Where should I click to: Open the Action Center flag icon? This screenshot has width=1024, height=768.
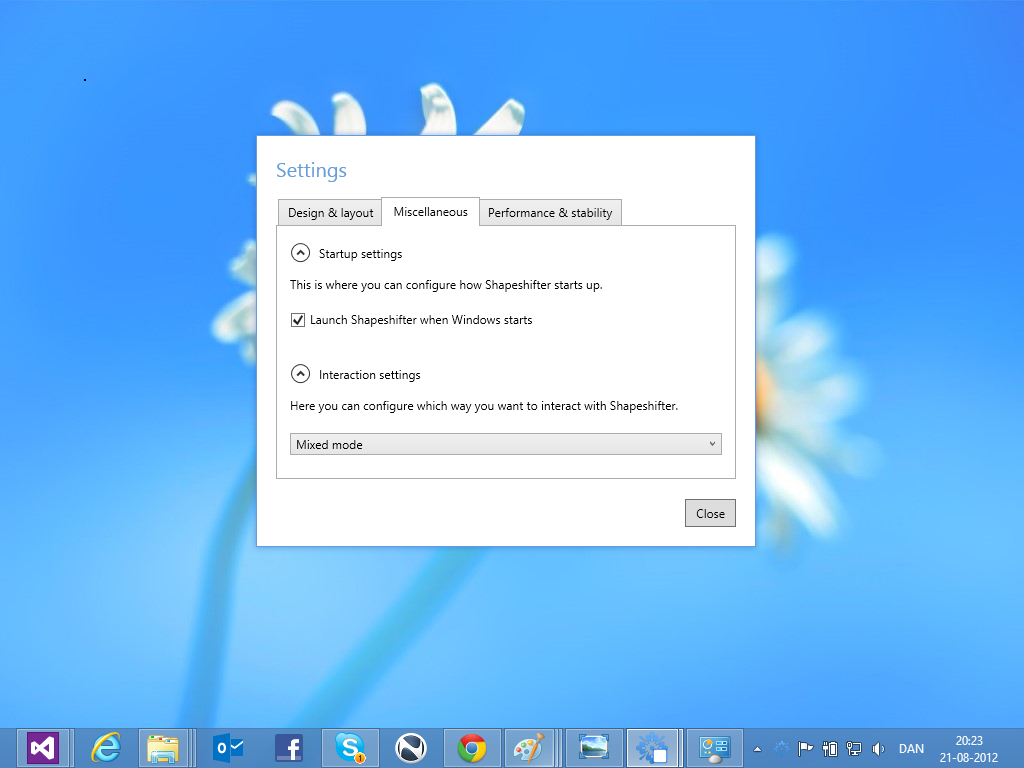pyautogui.click(x=806, y=748)
